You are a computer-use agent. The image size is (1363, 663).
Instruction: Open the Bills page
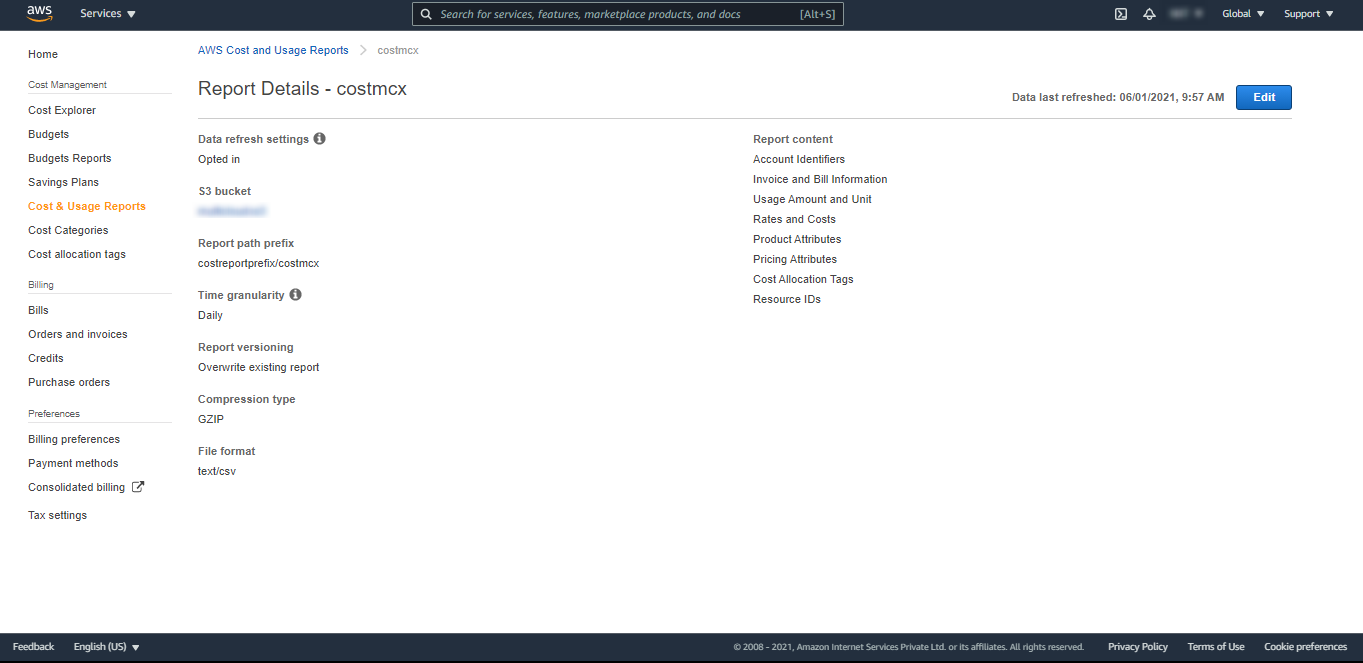(38, 310)
